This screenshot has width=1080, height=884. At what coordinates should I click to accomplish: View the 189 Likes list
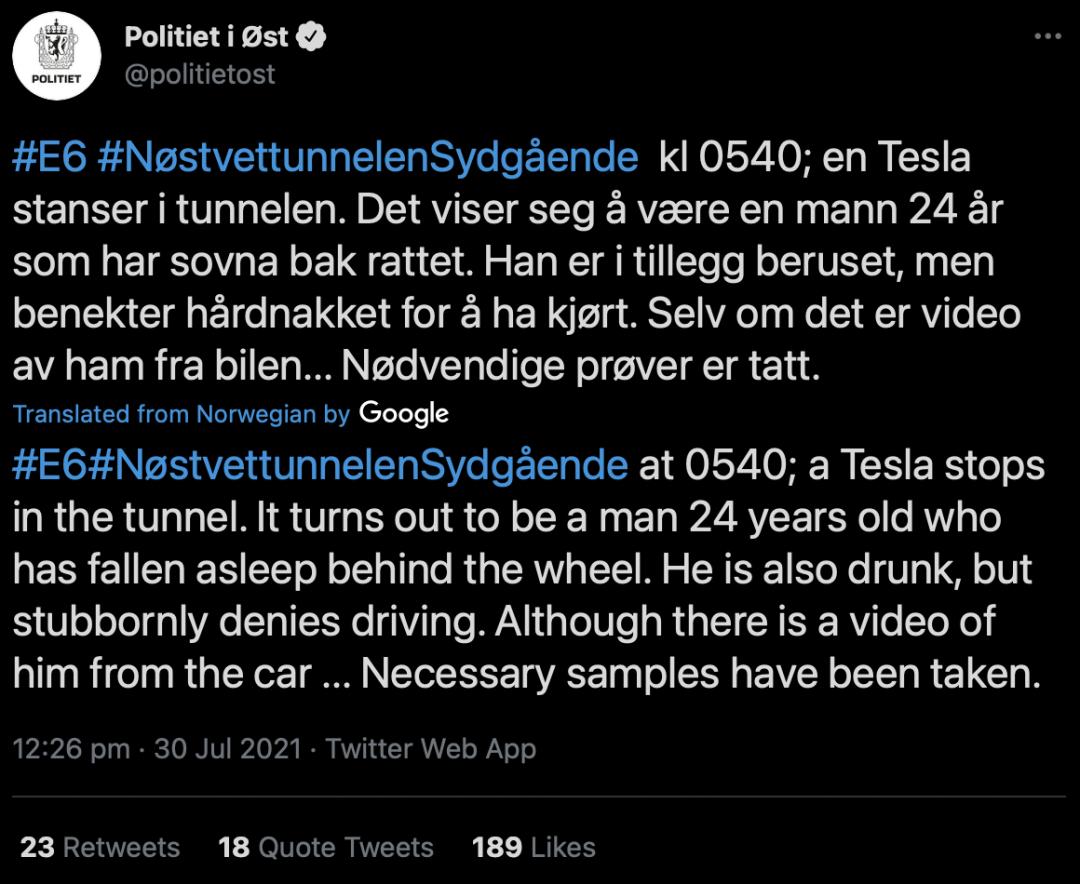pyautogui.click(x=534, y=847)
